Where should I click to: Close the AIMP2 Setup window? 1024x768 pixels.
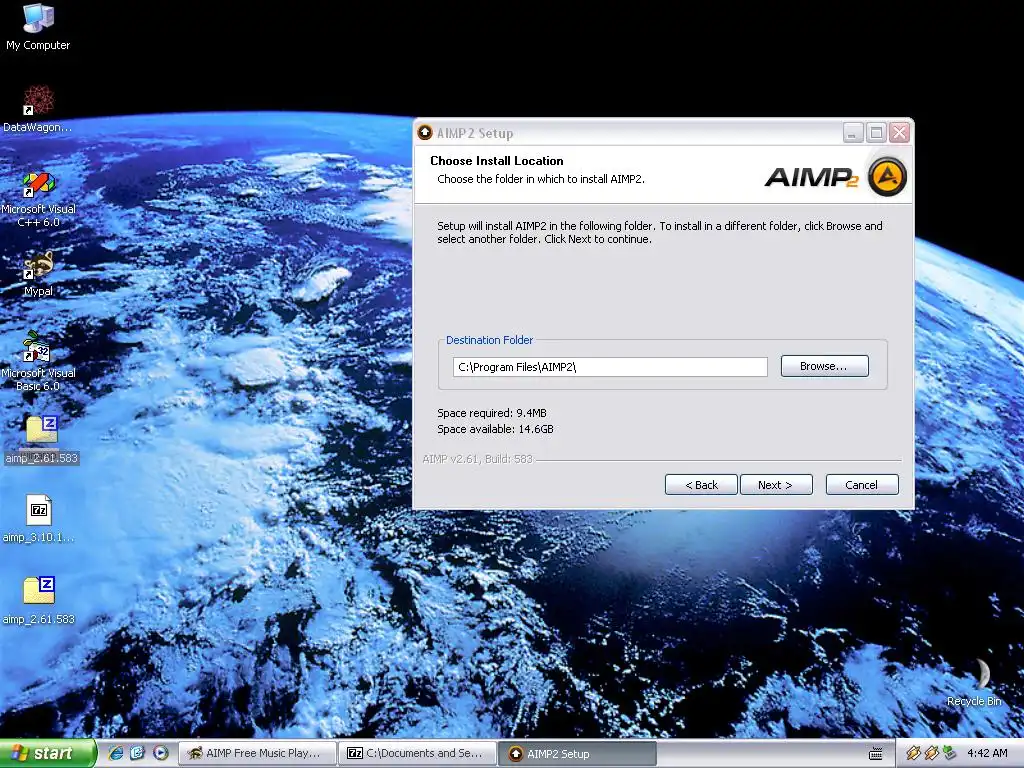pos(899,133)
